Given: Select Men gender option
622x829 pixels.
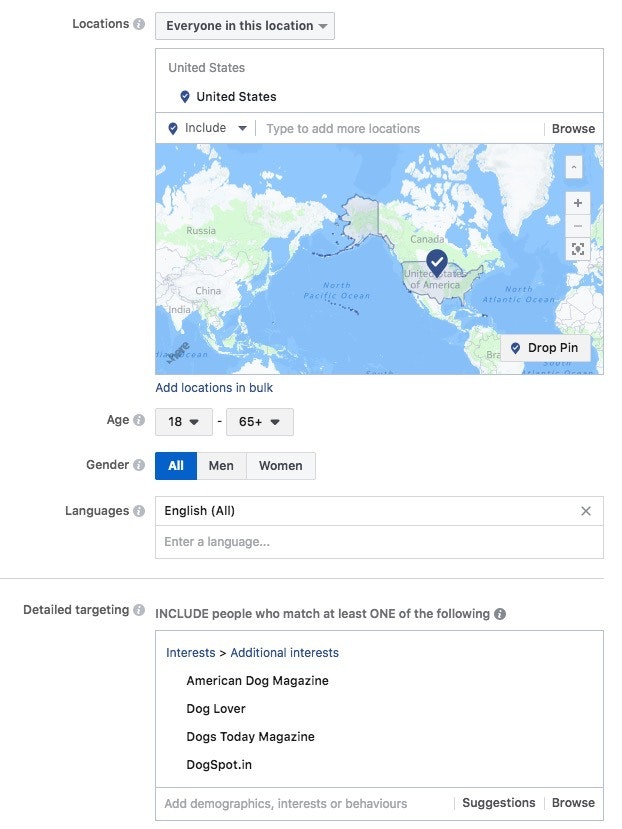Looking at the screenshot, I should coord(221,466).
